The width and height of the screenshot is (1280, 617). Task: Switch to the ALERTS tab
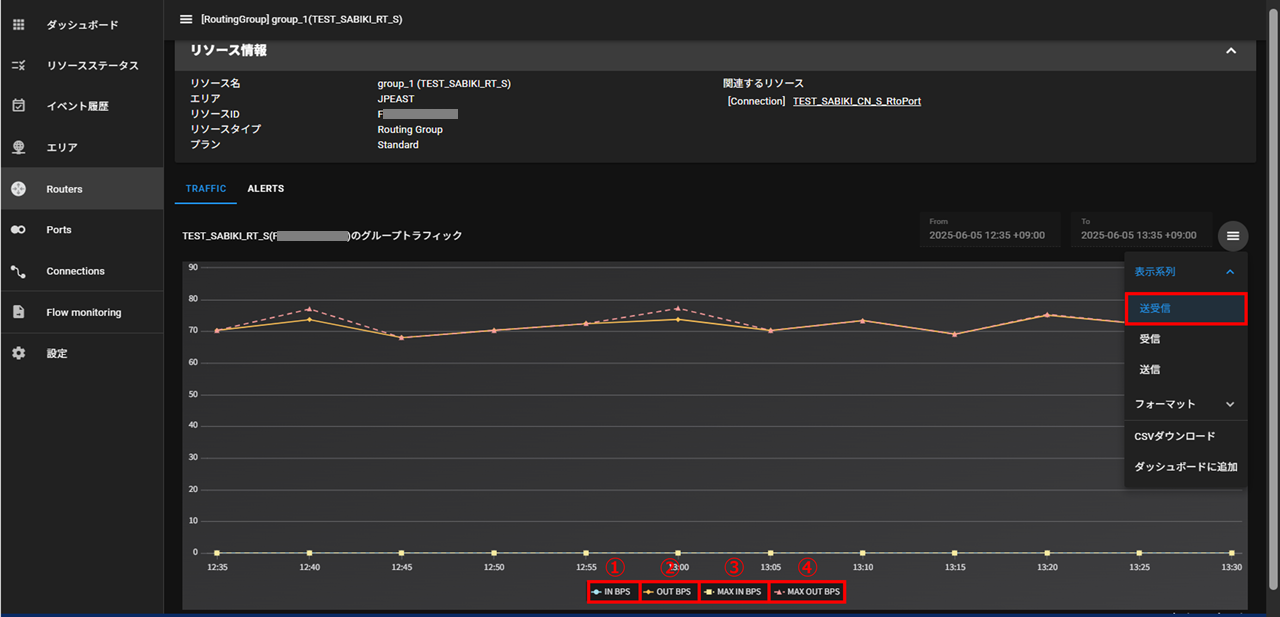coord(265,189)
